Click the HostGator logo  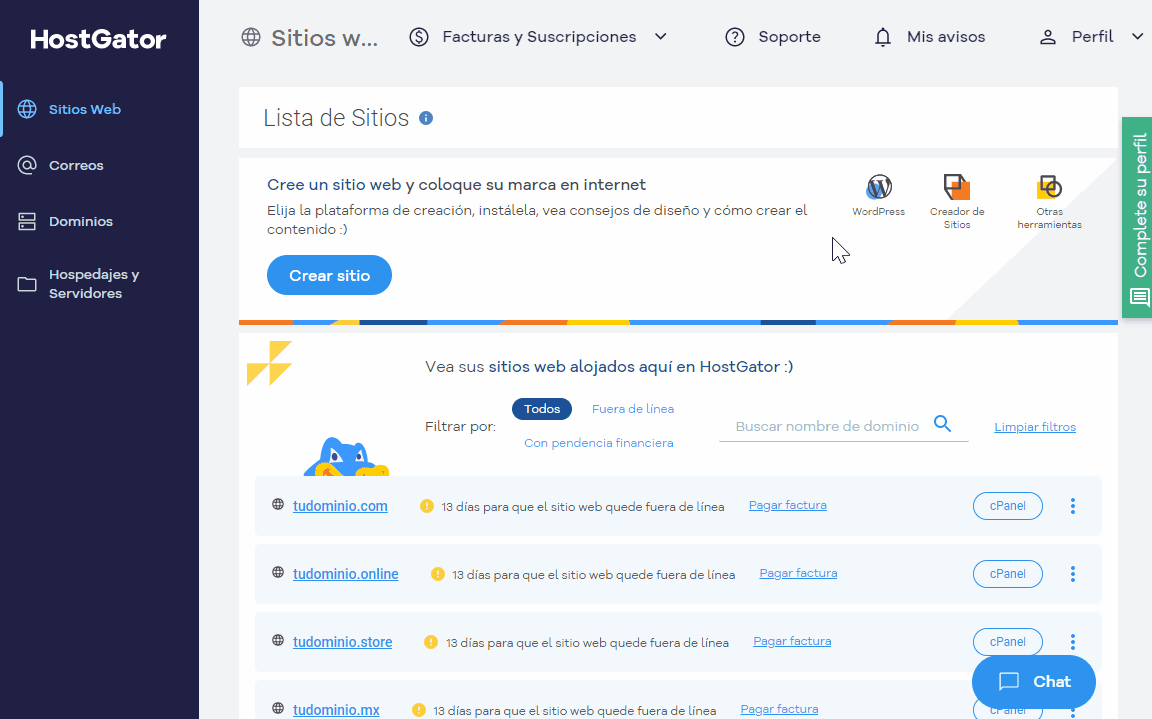pyautogui.click(x=98, y=39)
